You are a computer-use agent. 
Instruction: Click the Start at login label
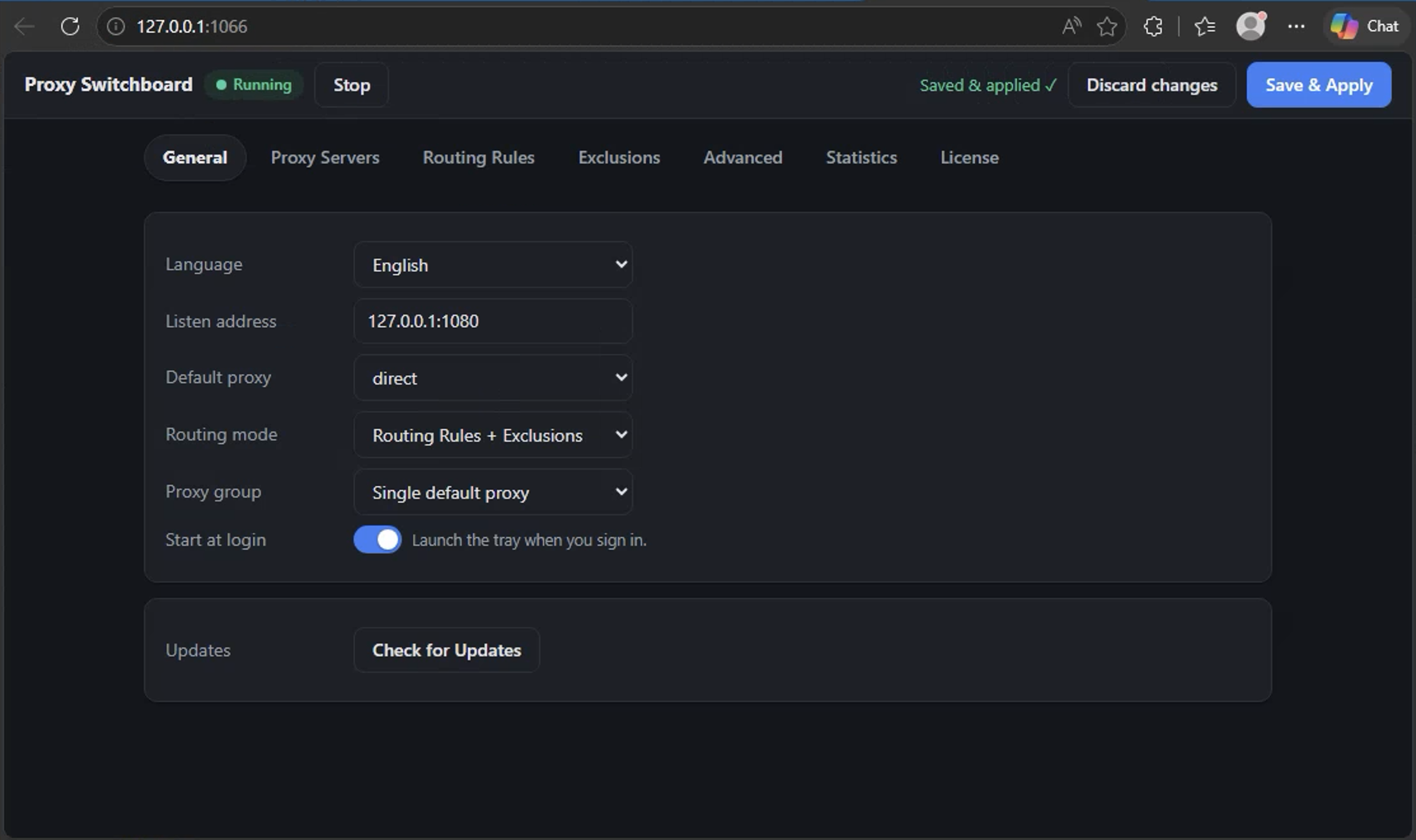pos(215,540)
